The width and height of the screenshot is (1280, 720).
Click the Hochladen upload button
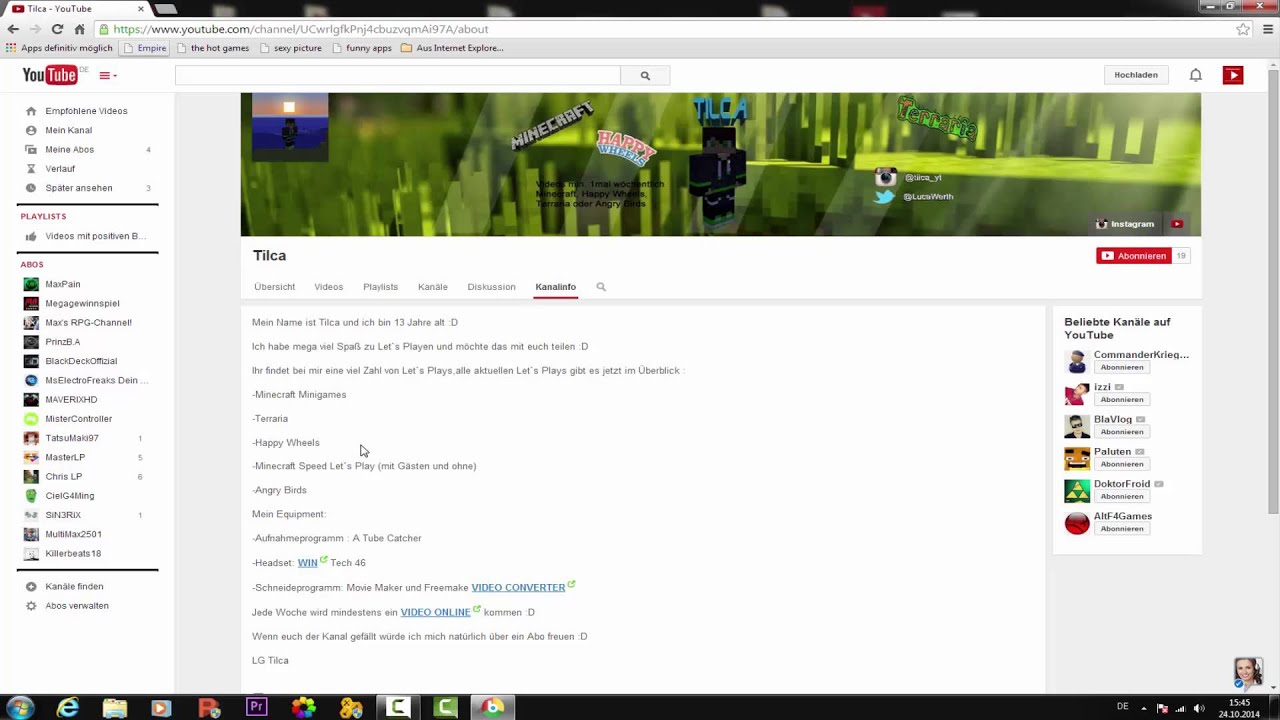click(1136, 75)
